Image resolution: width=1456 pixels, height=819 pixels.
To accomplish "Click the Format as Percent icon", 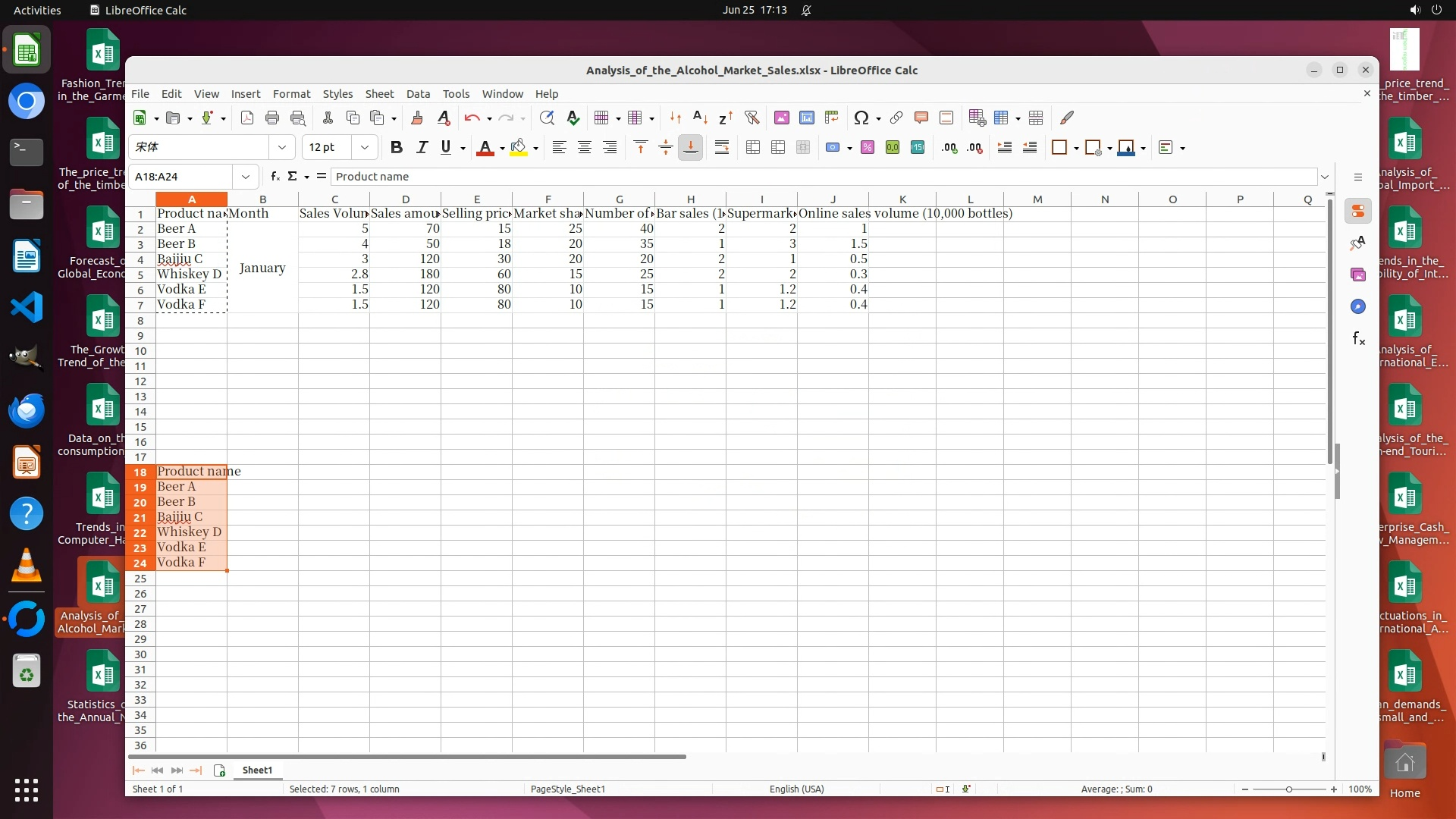I will (x=868, y=148).
